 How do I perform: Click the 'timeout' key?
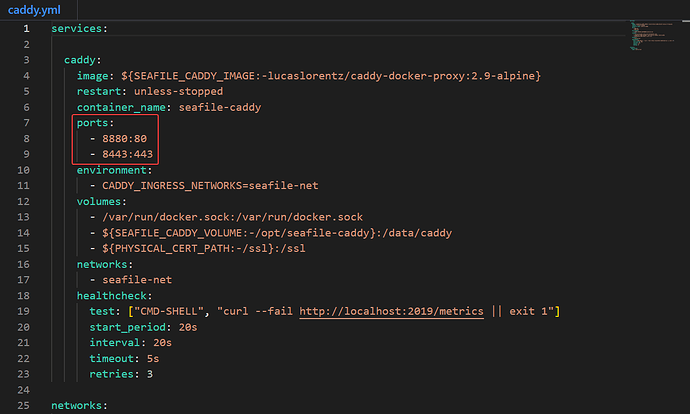pyautogui.click(x=111, y=359)
